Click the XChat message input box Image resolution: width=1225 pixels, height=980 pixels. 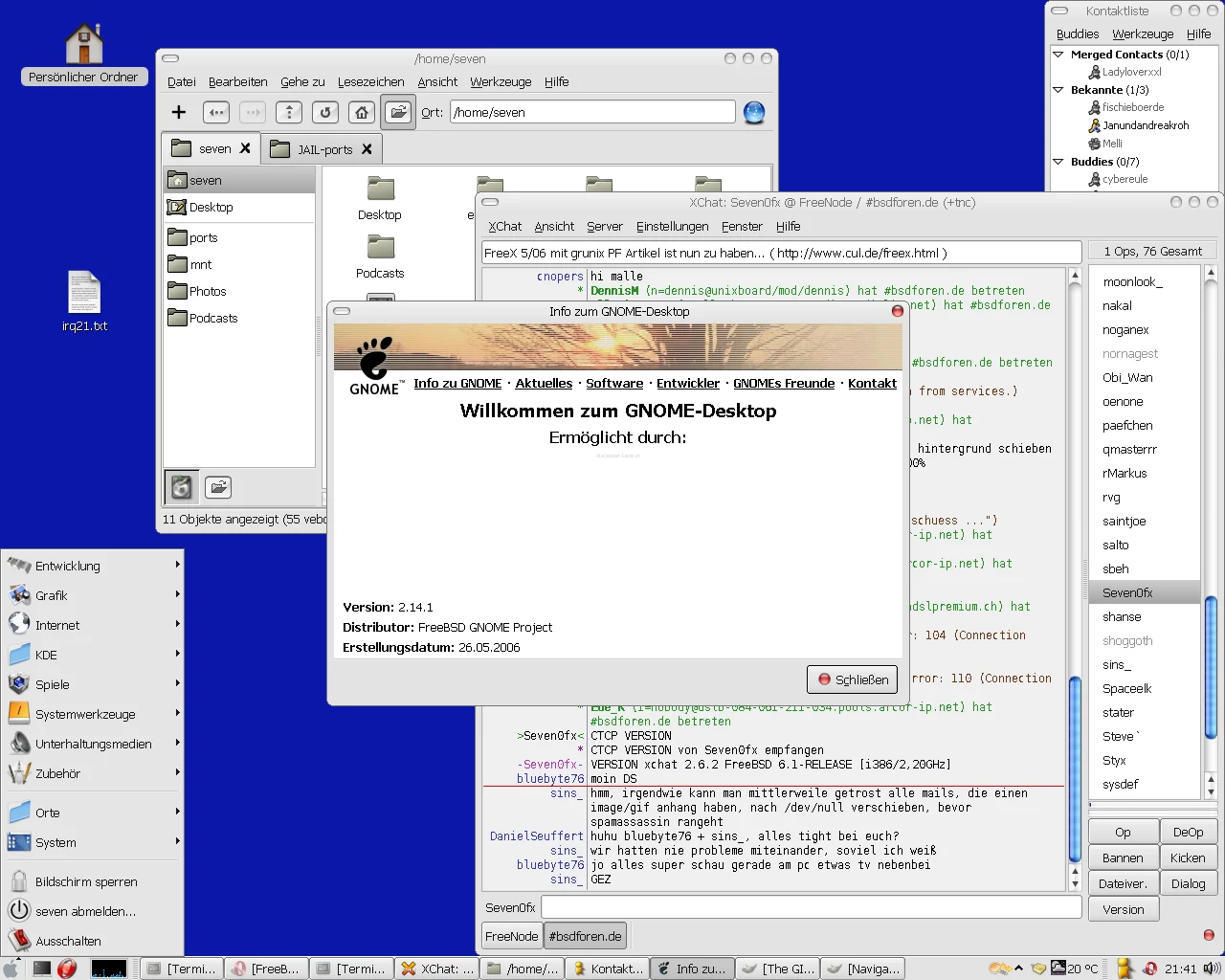click(812, 907)
